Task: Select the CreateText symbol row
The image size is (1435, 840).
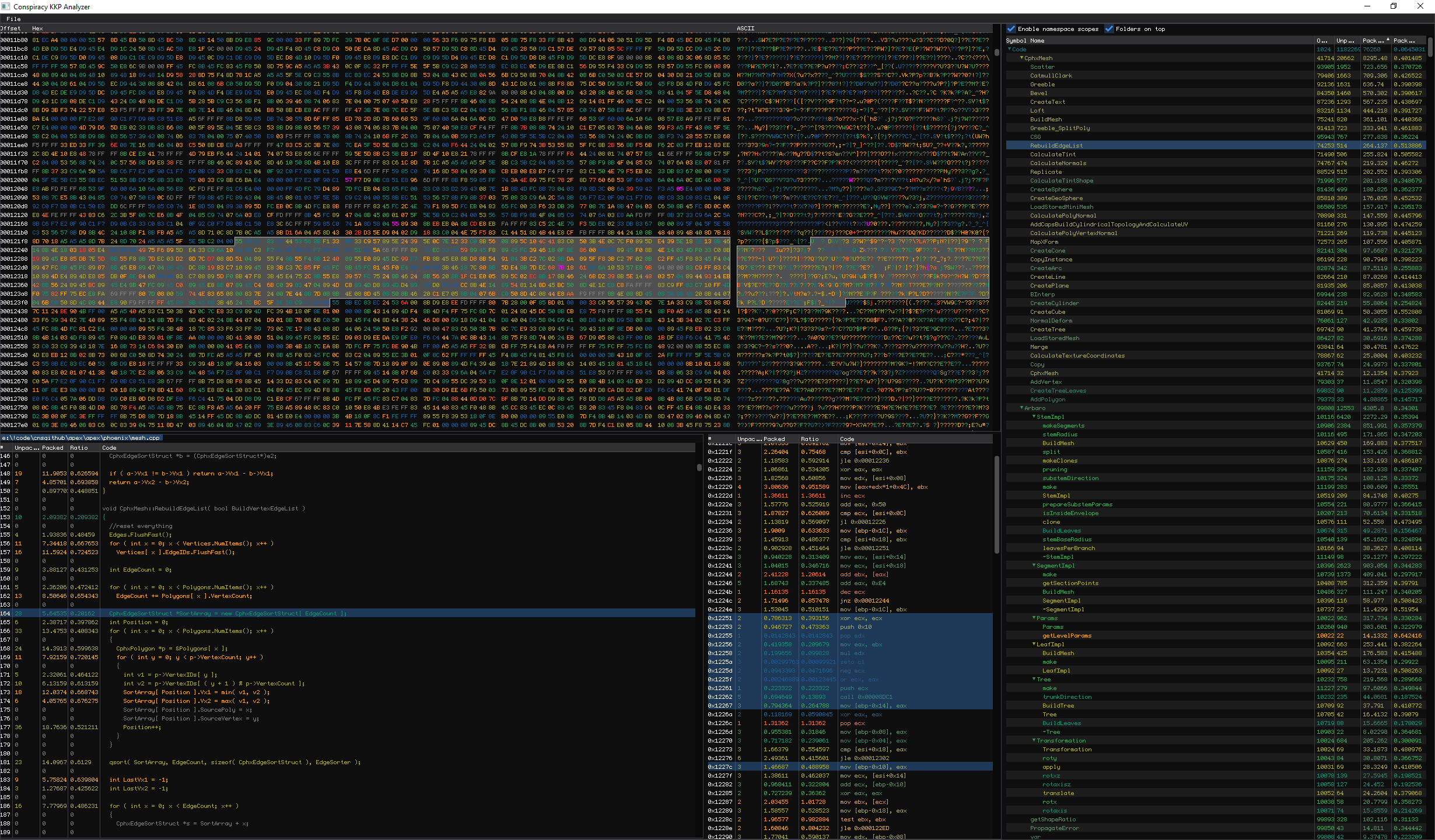Action: pyautogui.click(x=1215, y=101)
